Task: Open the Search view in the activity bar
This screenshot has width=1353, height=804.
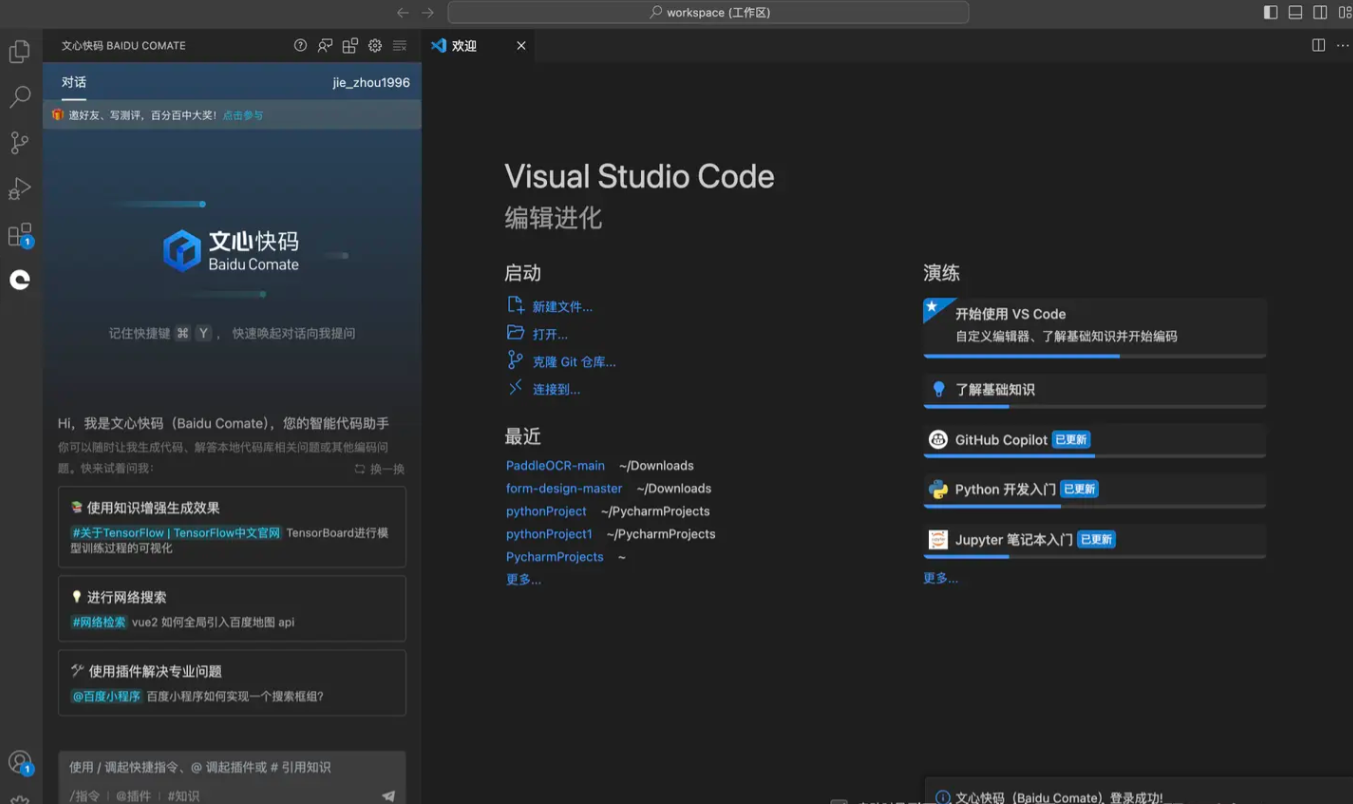Action: tap(20, 97)
